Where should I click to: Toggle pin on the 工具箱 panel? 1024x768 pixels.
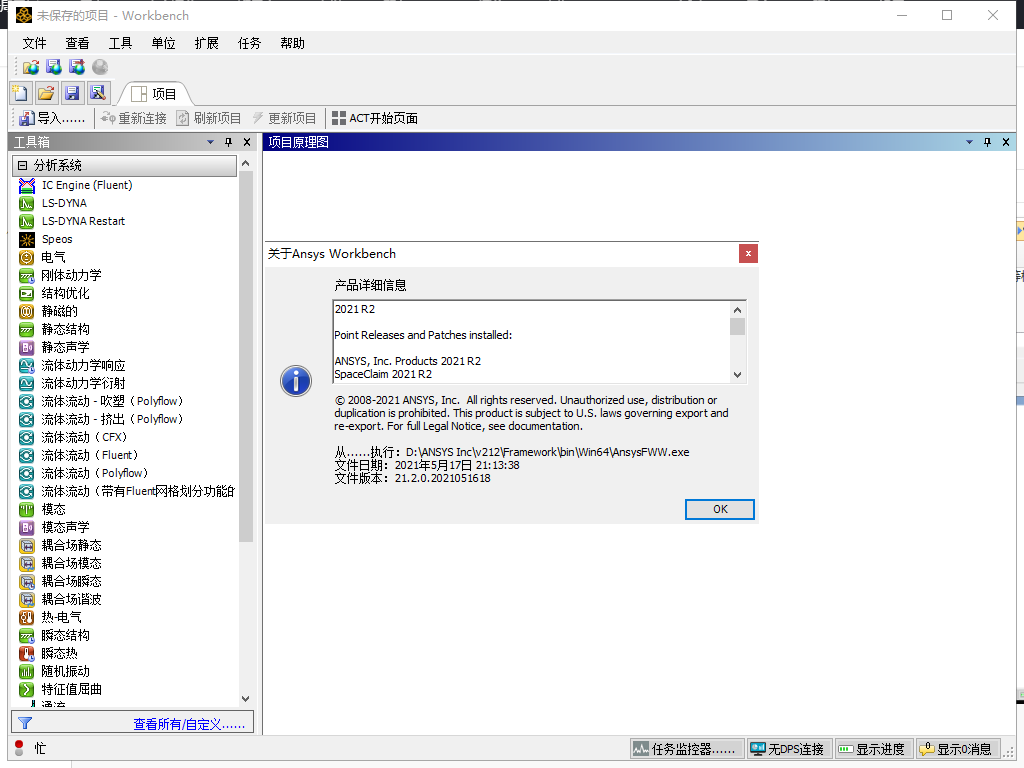[x=229, y=142]
